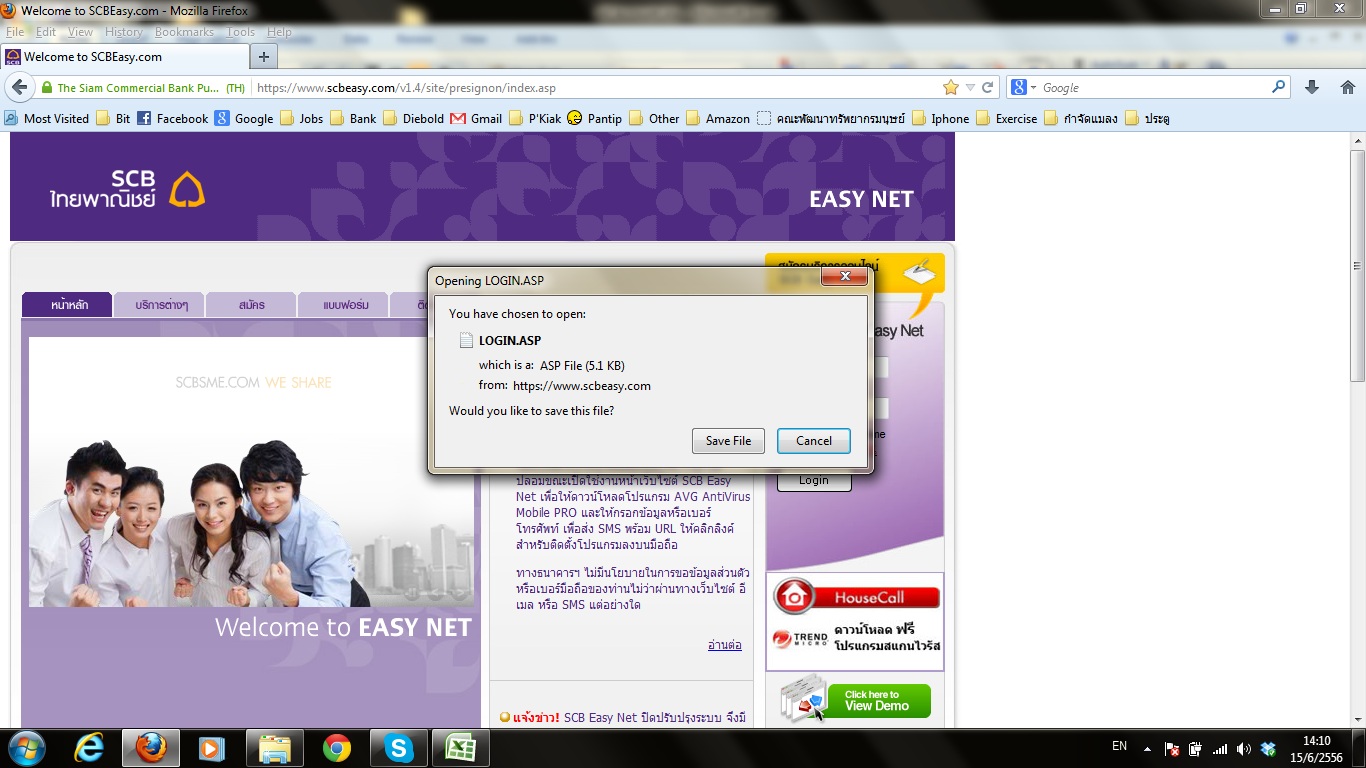Open the Tools menu
This screenshot has height=768, width=1366.
(x=241, y=32)
